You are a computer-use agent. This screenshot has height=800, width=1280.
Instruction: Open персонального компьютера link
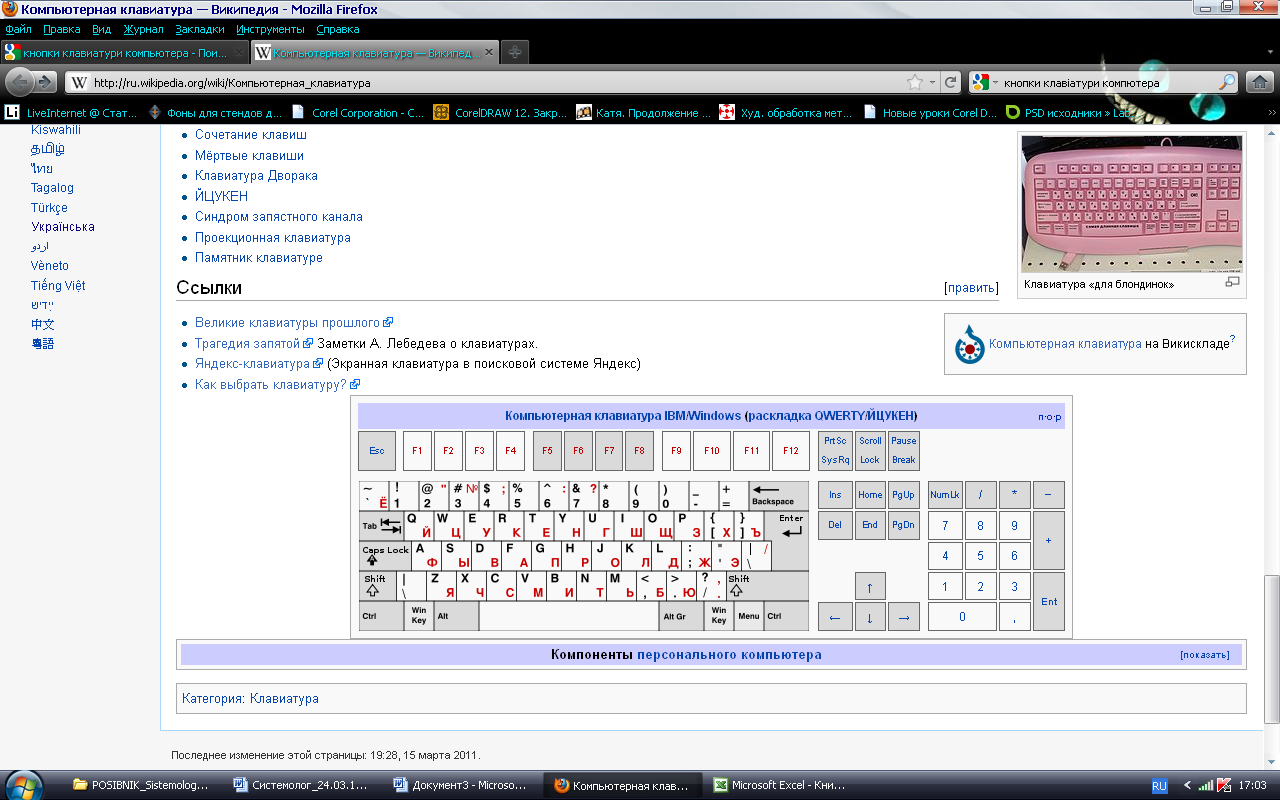coord(729,655)
